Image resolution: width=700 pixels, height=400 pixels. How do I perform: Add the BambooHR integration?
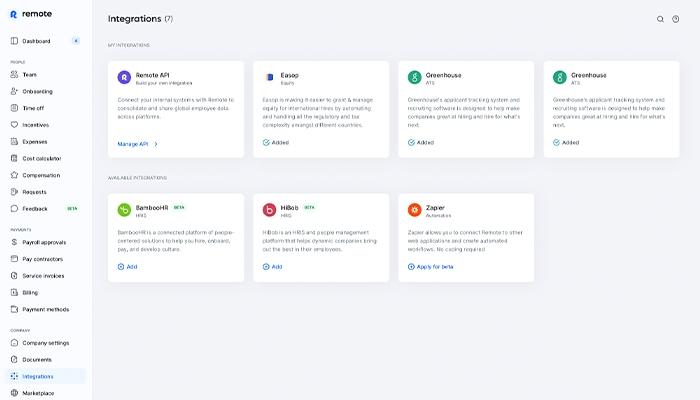tap(127, 267)
